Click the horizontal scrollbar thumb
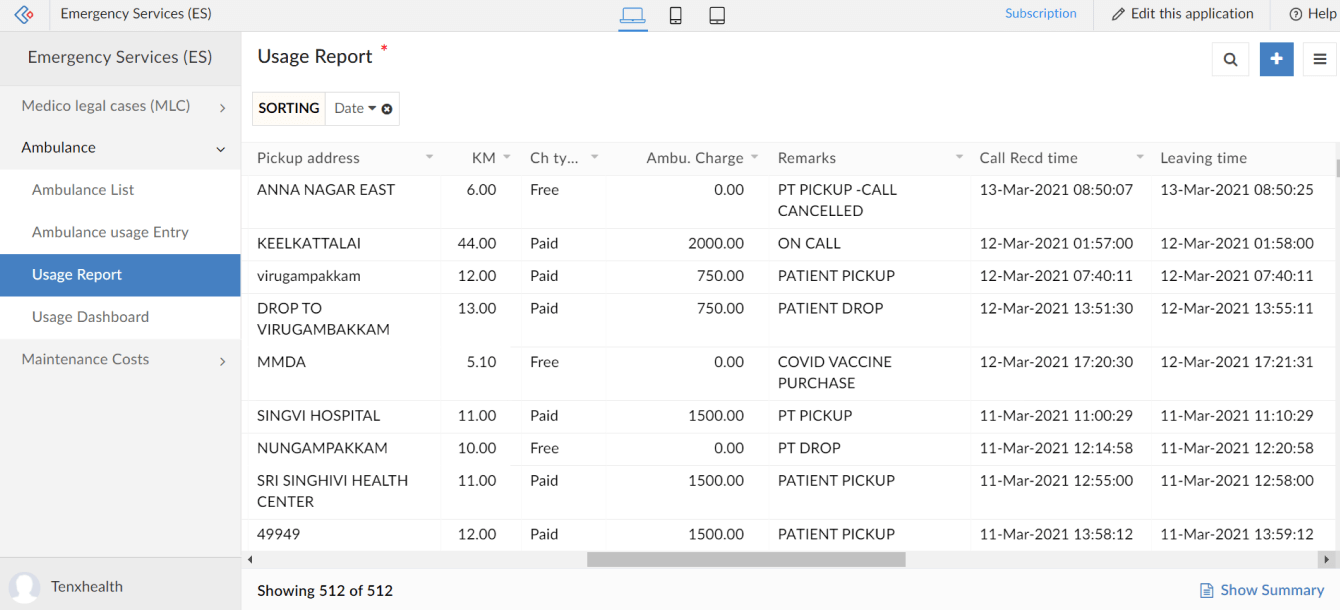Image resolution: width=1340 pixels, height=610 pixels. tap(745, 560)
